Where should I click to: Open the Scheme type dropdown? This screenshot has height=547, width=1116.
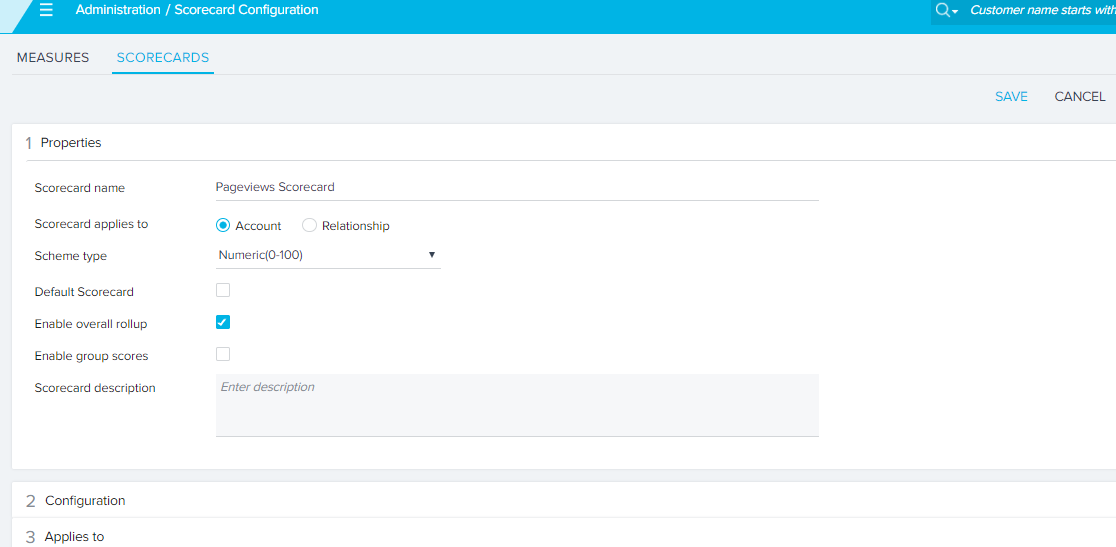point(328,255)
